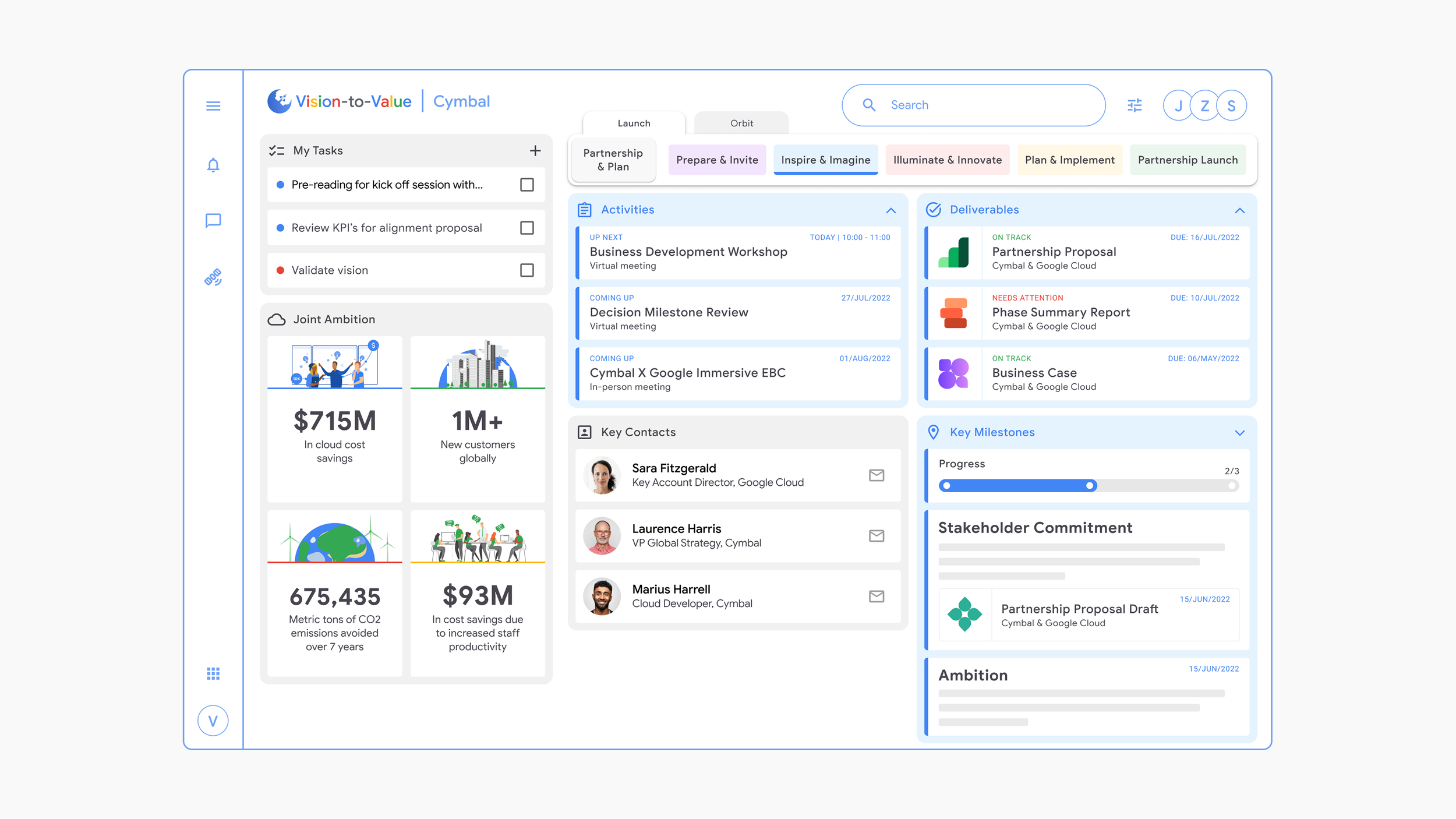Click the Deliverables checkmark icon
Image resolution: width=1456 pixels, height=819 pixels.
(934, 210)
